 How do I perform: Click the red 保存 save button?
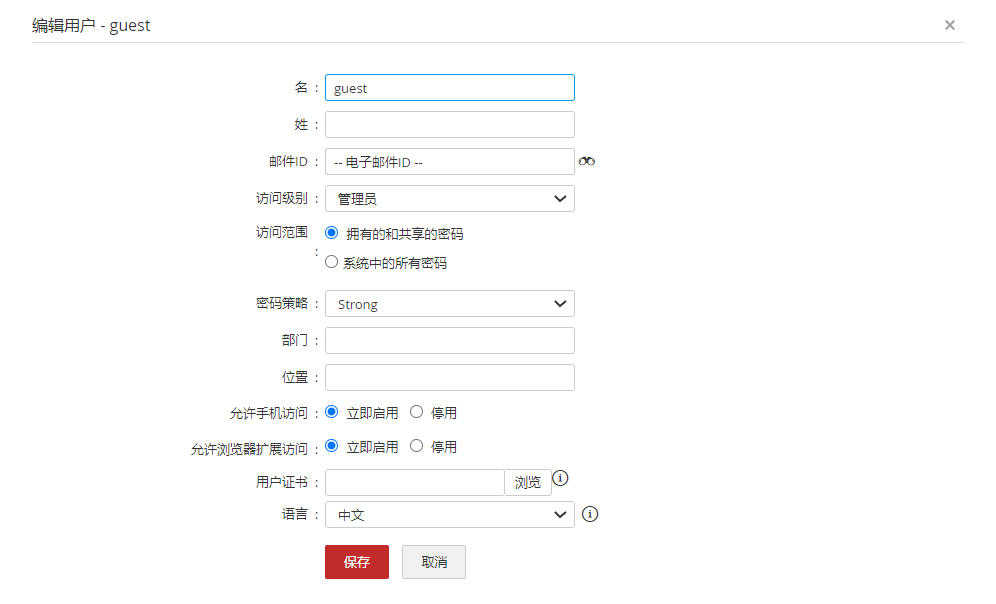coord(357,562)
